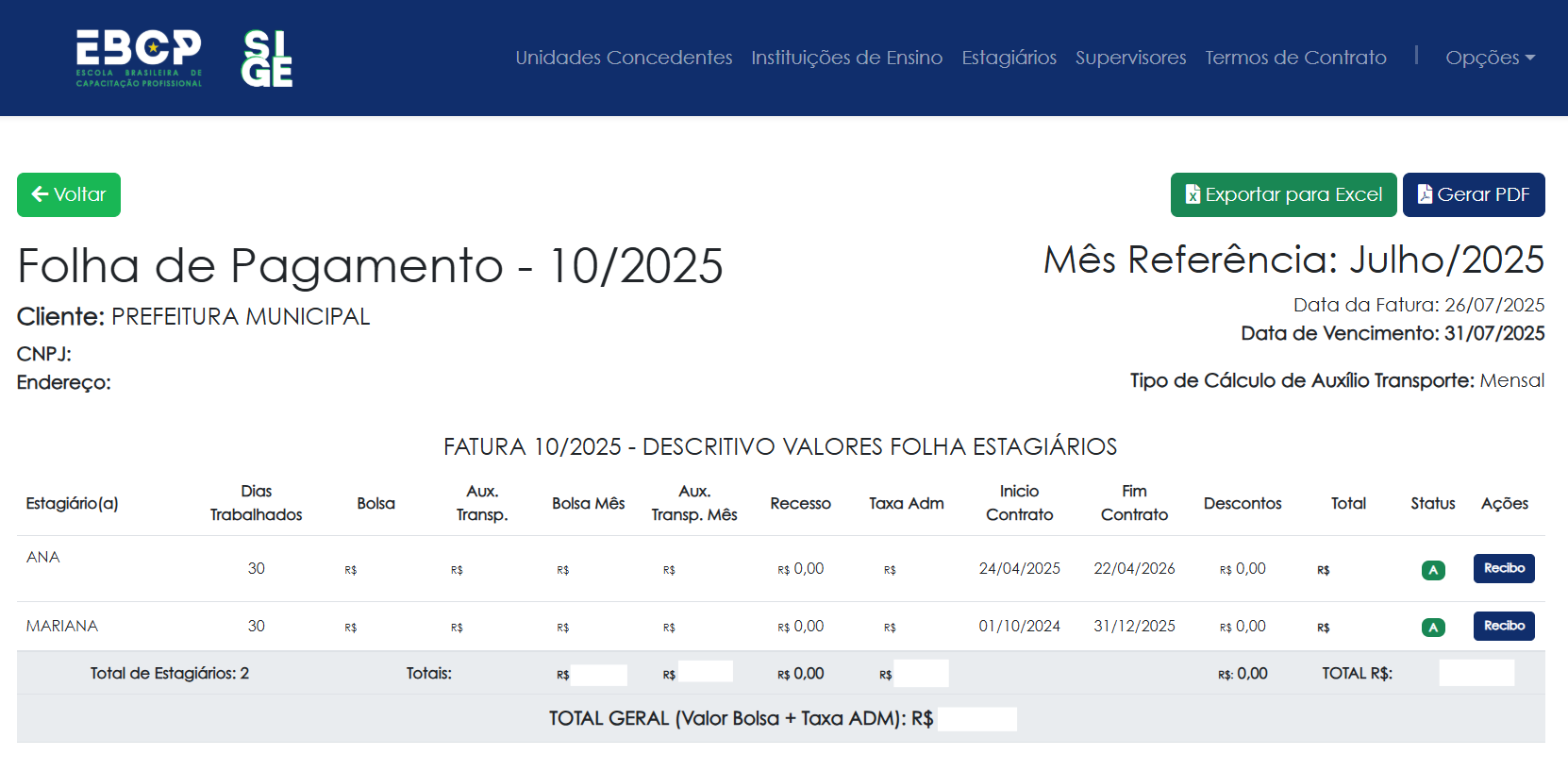
Task: Click Mês Referência: Julho/2025 heading
Action: 1293,260
